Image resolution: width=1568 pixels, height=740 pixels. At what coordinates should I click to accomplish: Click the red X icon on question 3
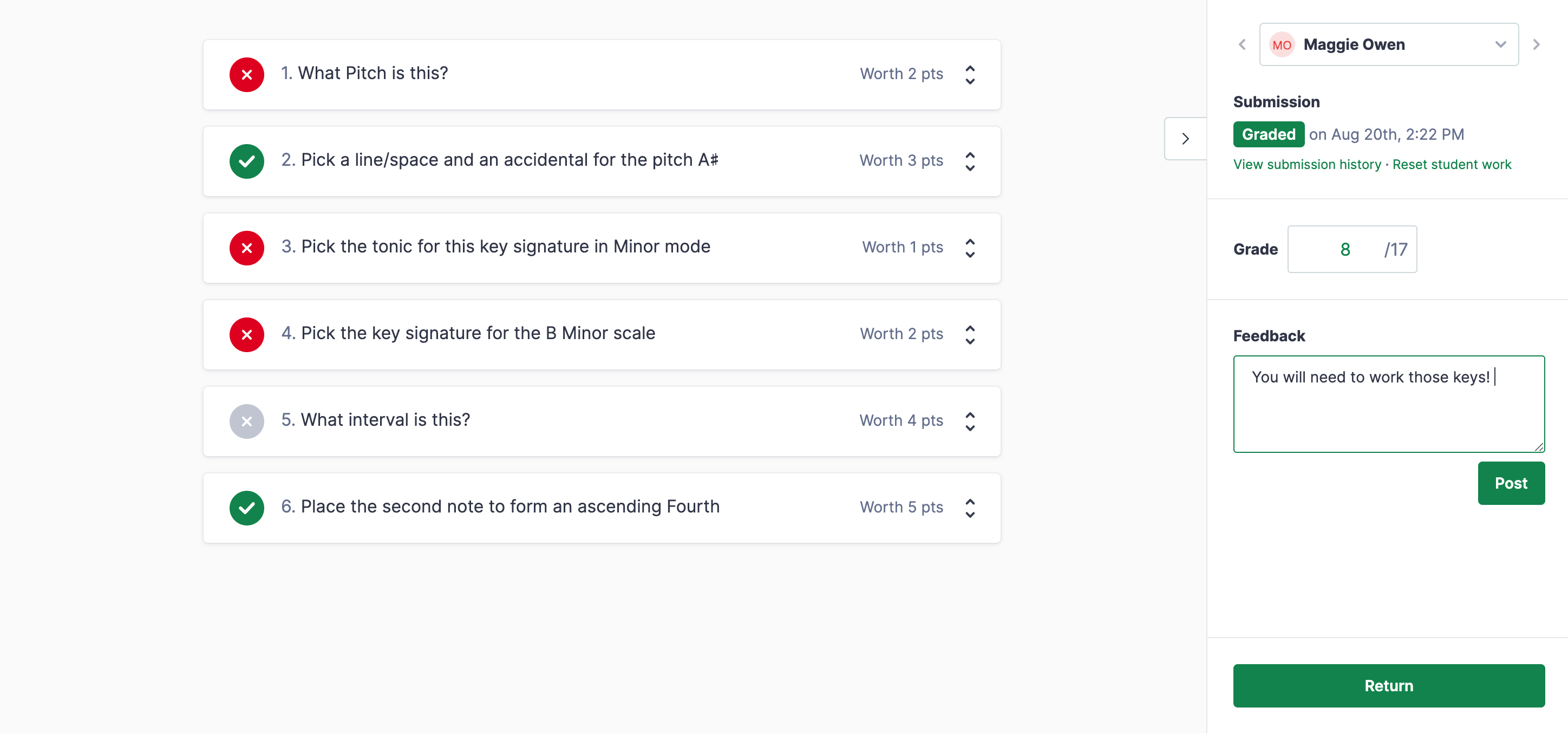coord(246,248)
